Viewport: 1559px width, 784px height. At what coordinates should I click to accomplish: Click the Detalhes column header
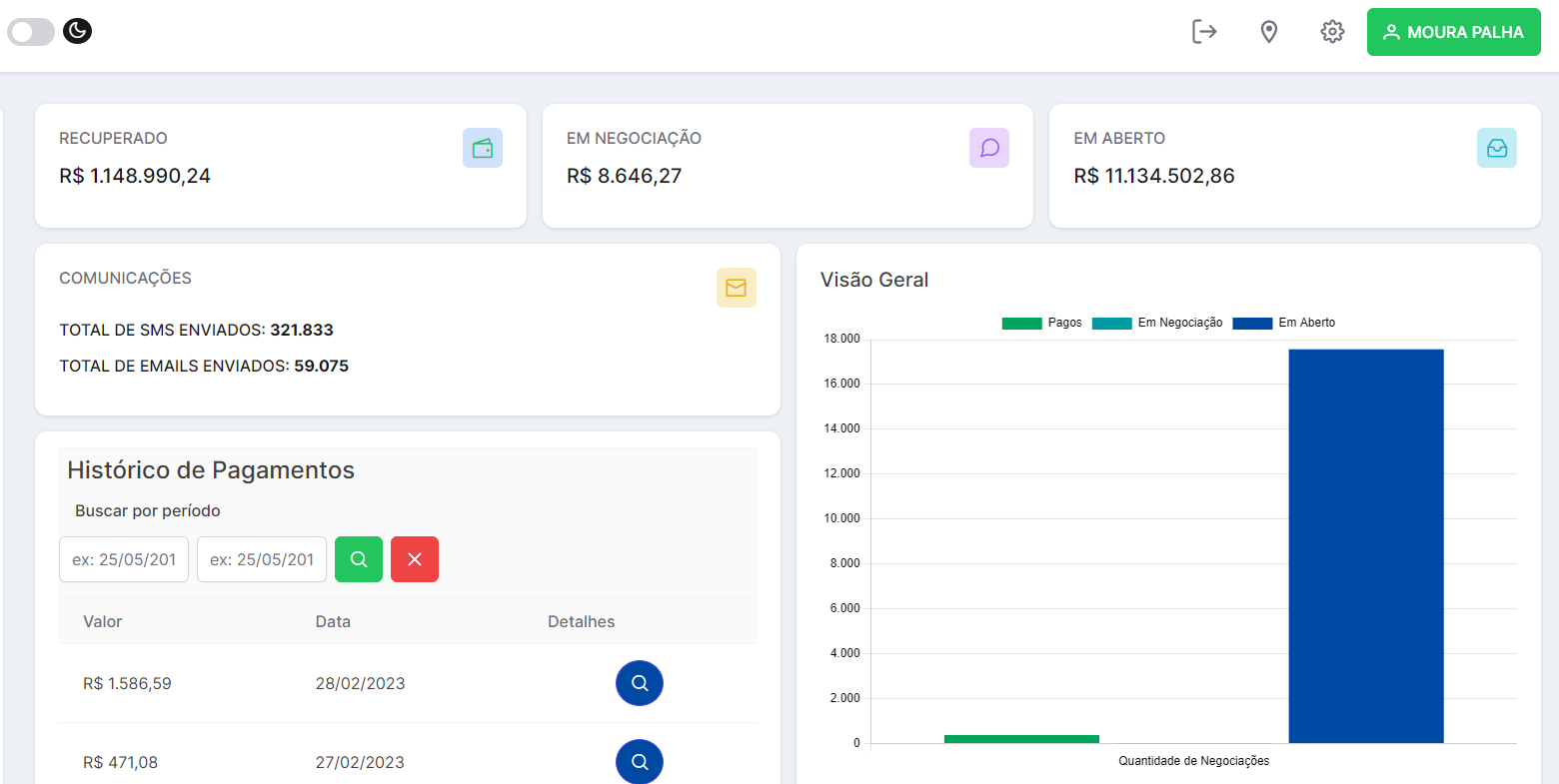coord(582,621)
